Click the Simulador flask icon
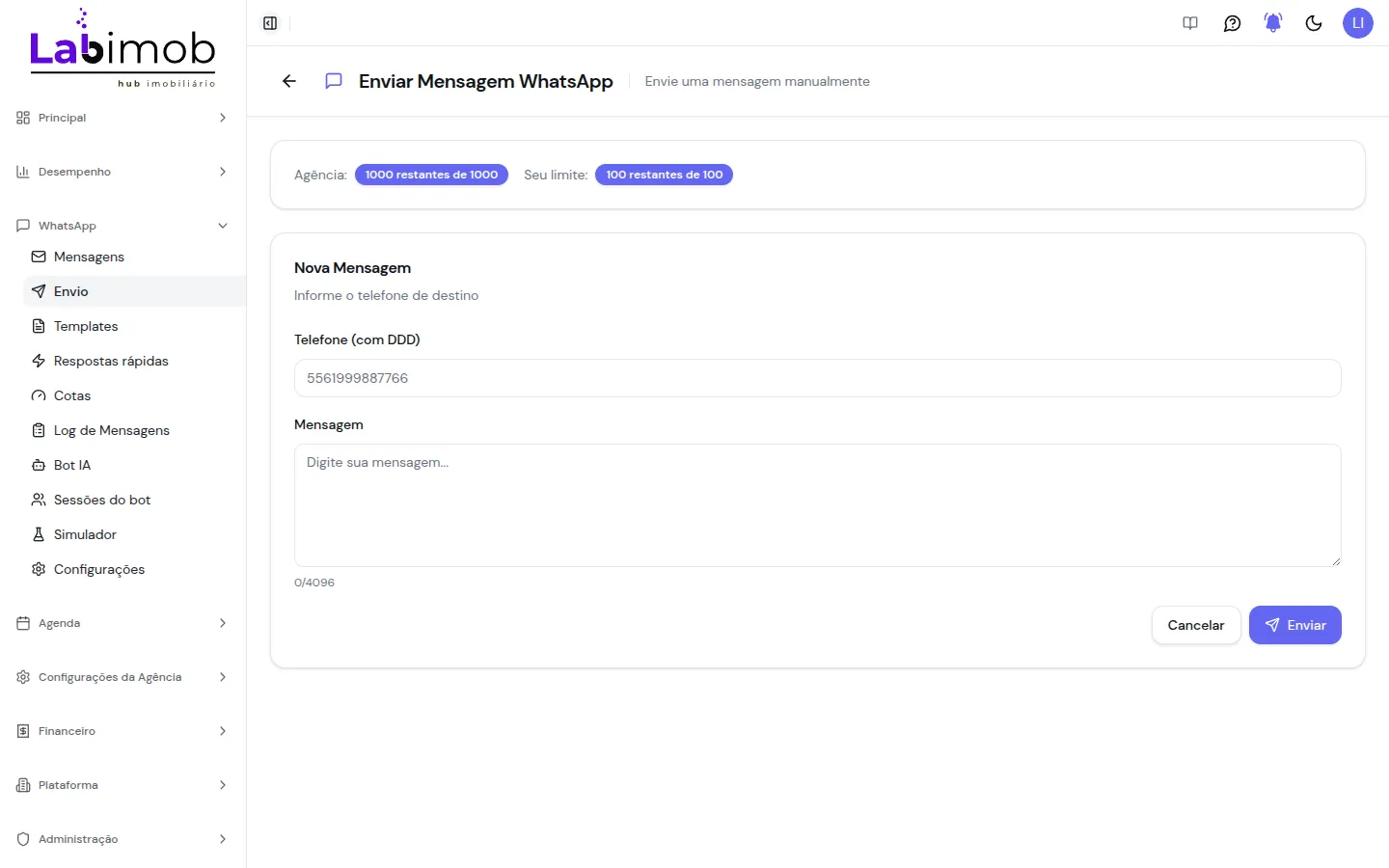Screen dimensions: 1389x868 point(39,534)
